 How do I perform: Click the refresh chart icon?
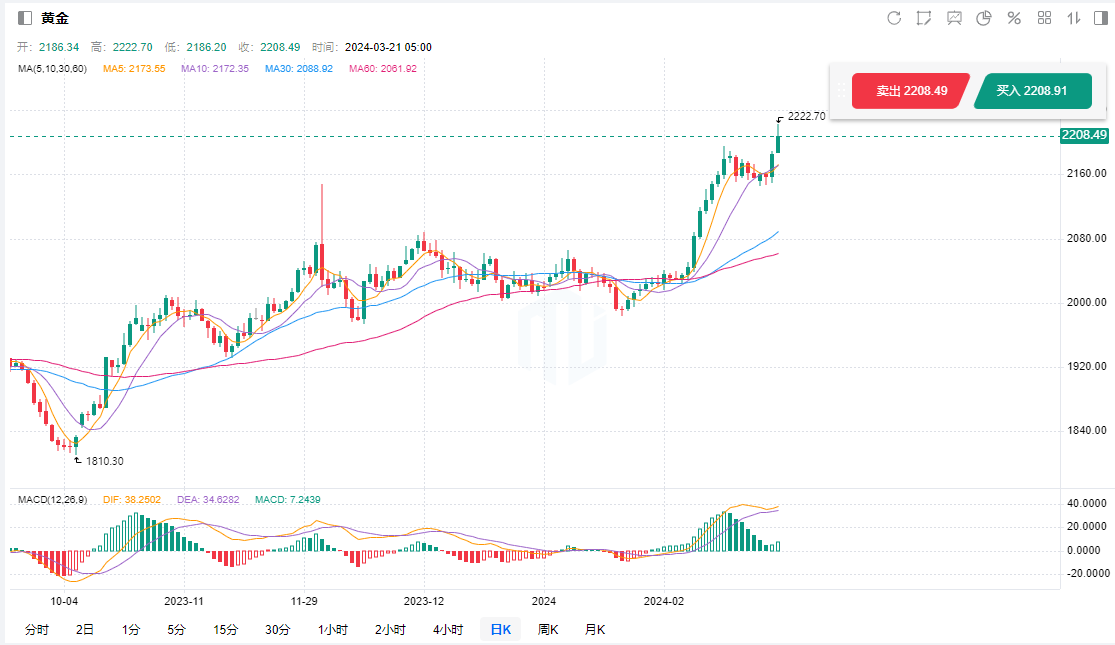[894, 18]
